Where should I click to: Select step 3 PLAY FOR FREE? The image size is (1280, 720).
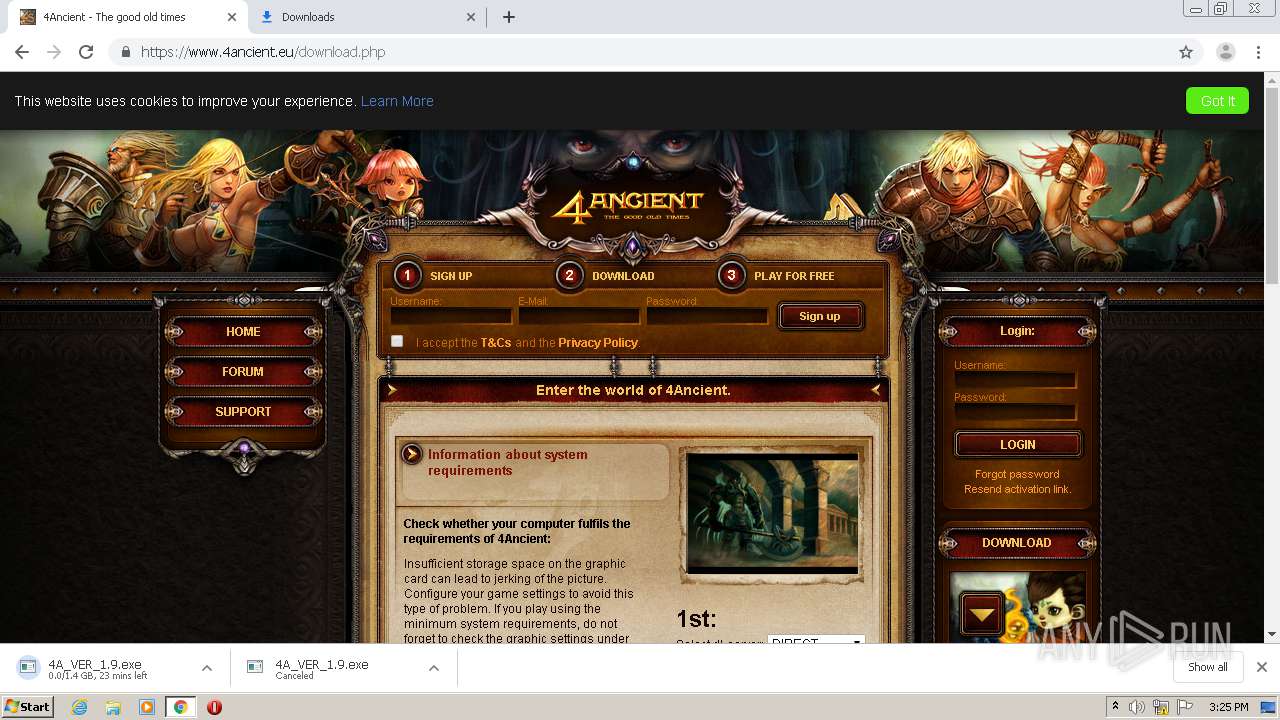coord(776,275)
